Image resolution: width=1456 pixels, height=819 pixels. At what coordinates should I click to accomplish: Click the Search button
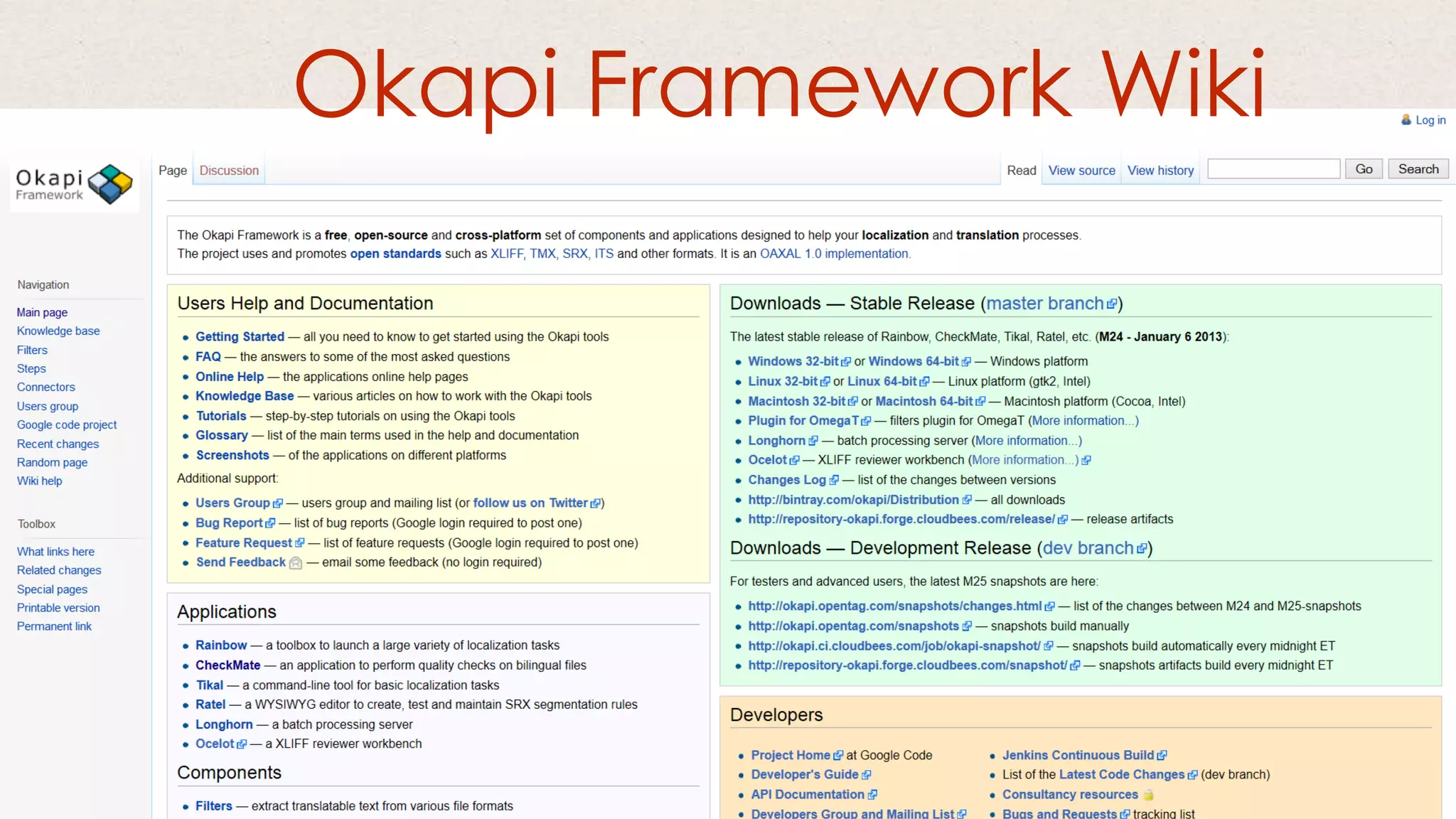(1418, 169)
